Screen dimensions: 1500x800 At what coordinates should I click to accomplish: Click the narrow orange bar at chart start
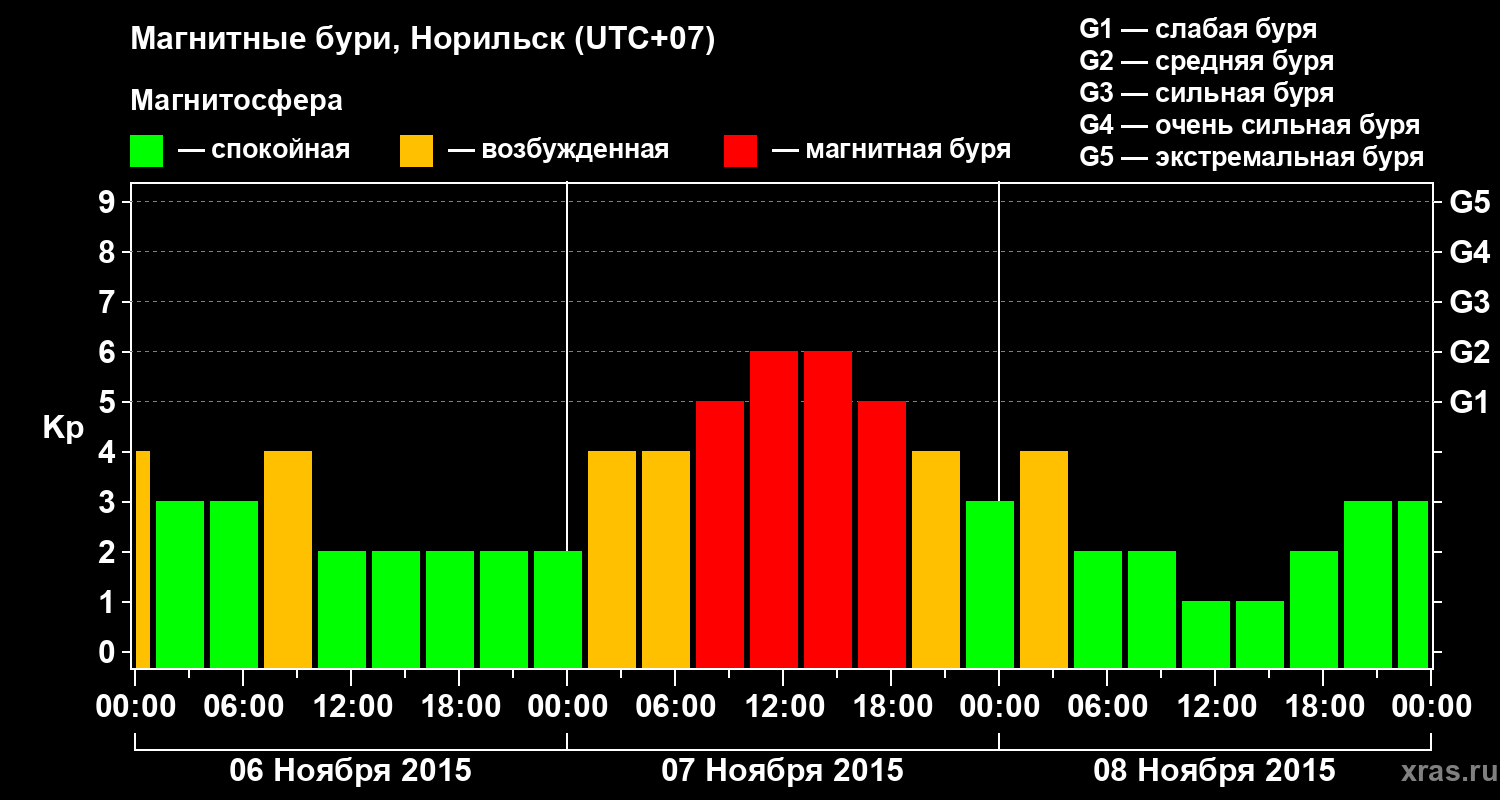(x=142, y=559)
